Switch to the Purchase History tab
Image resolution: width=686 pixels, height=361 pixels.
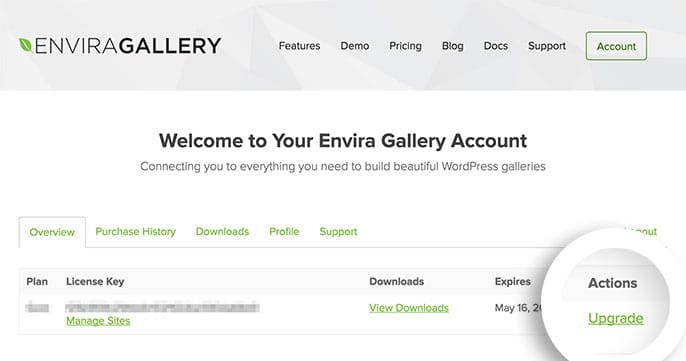tap(136, 231)
